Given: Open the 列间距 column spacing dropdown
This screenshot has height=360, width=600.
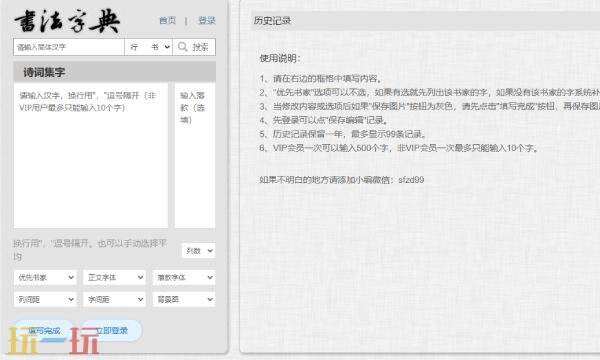Looking at the screenshot, I should (45, 300).
